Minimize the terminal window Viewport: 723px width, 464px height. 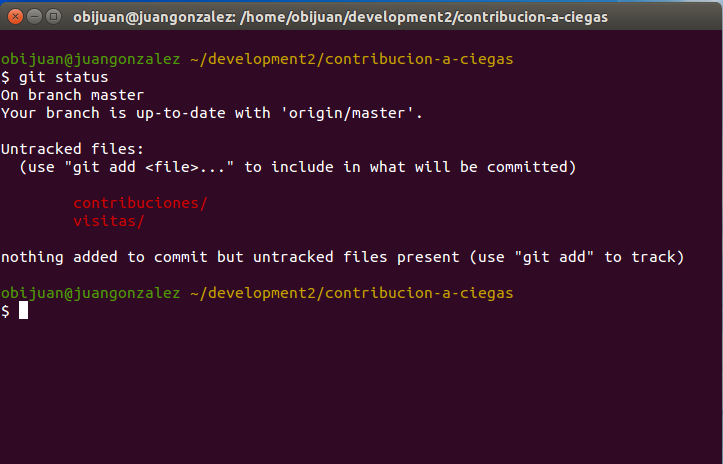click(x=33, y=16)
